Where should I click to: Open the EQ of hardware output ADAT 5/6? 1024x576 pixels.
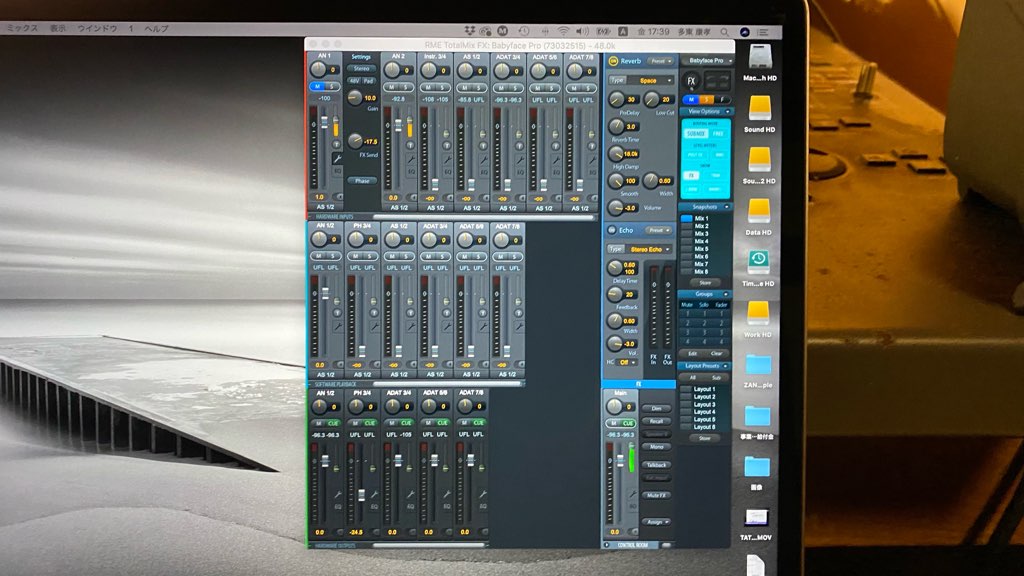tap(447, 506)
